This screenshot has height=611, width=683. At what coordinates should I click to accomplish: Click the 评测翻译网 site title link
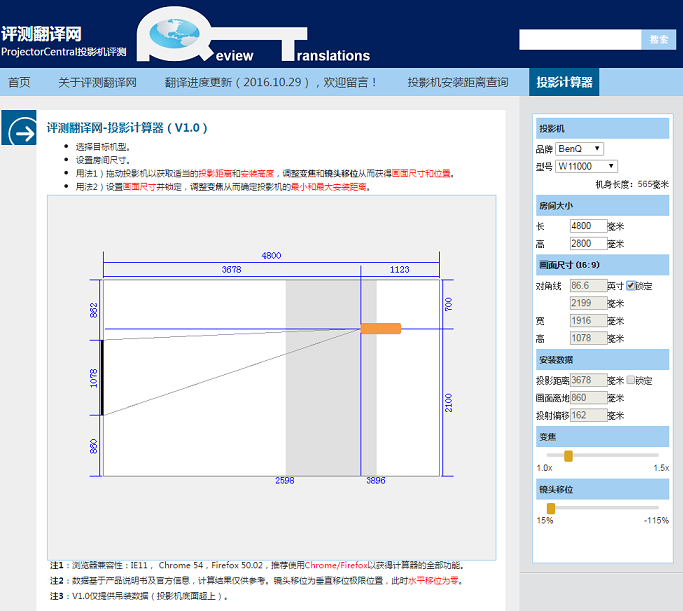[x=41, y=34]
